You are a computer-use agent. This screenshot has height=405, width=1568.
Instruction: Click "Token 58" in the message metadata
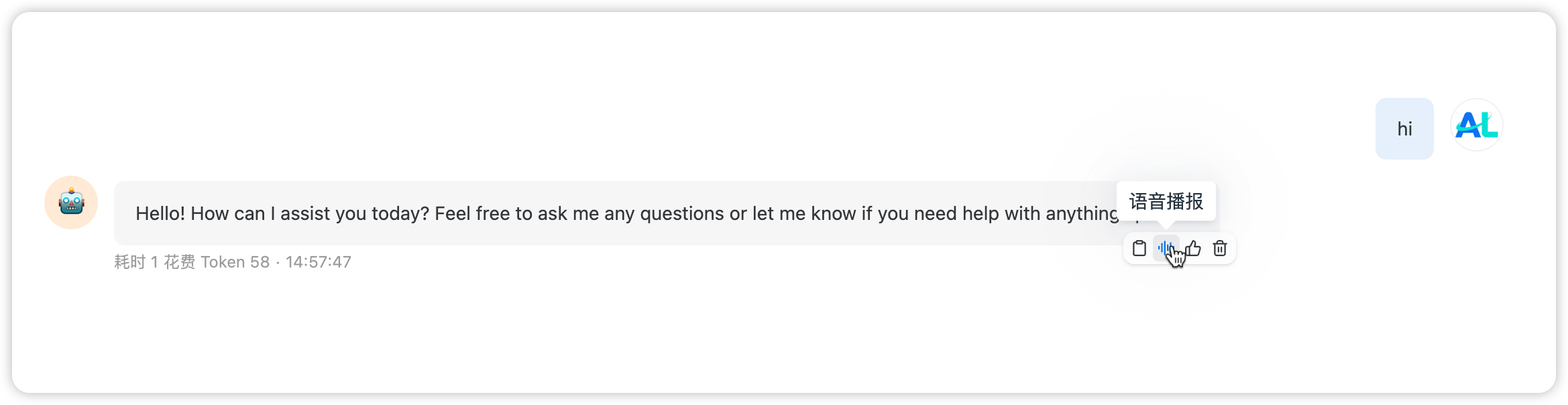(235, 262)
